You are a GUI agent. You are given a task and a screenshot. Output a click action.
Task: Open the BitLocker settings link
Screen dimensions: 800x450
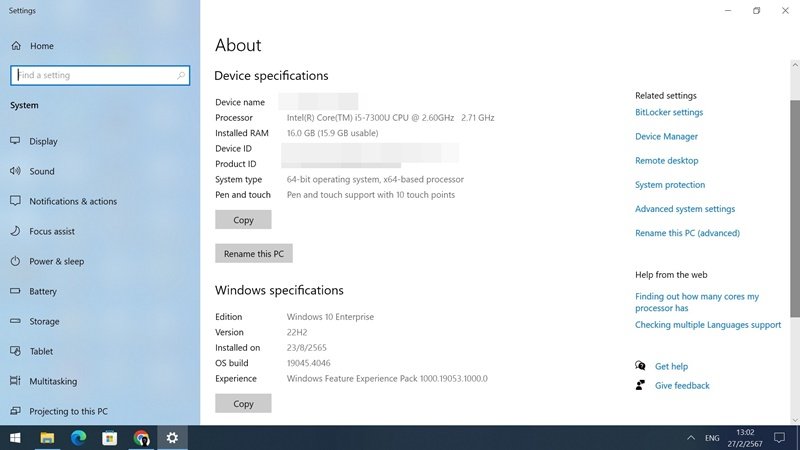click(x=669, y=113)
